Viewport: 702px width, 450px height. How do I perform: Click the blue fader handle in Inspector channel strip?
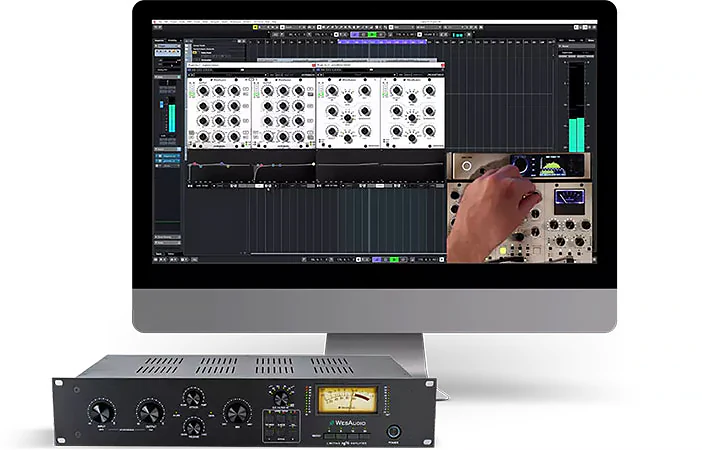pyautogui.click(x=162, y=104)
